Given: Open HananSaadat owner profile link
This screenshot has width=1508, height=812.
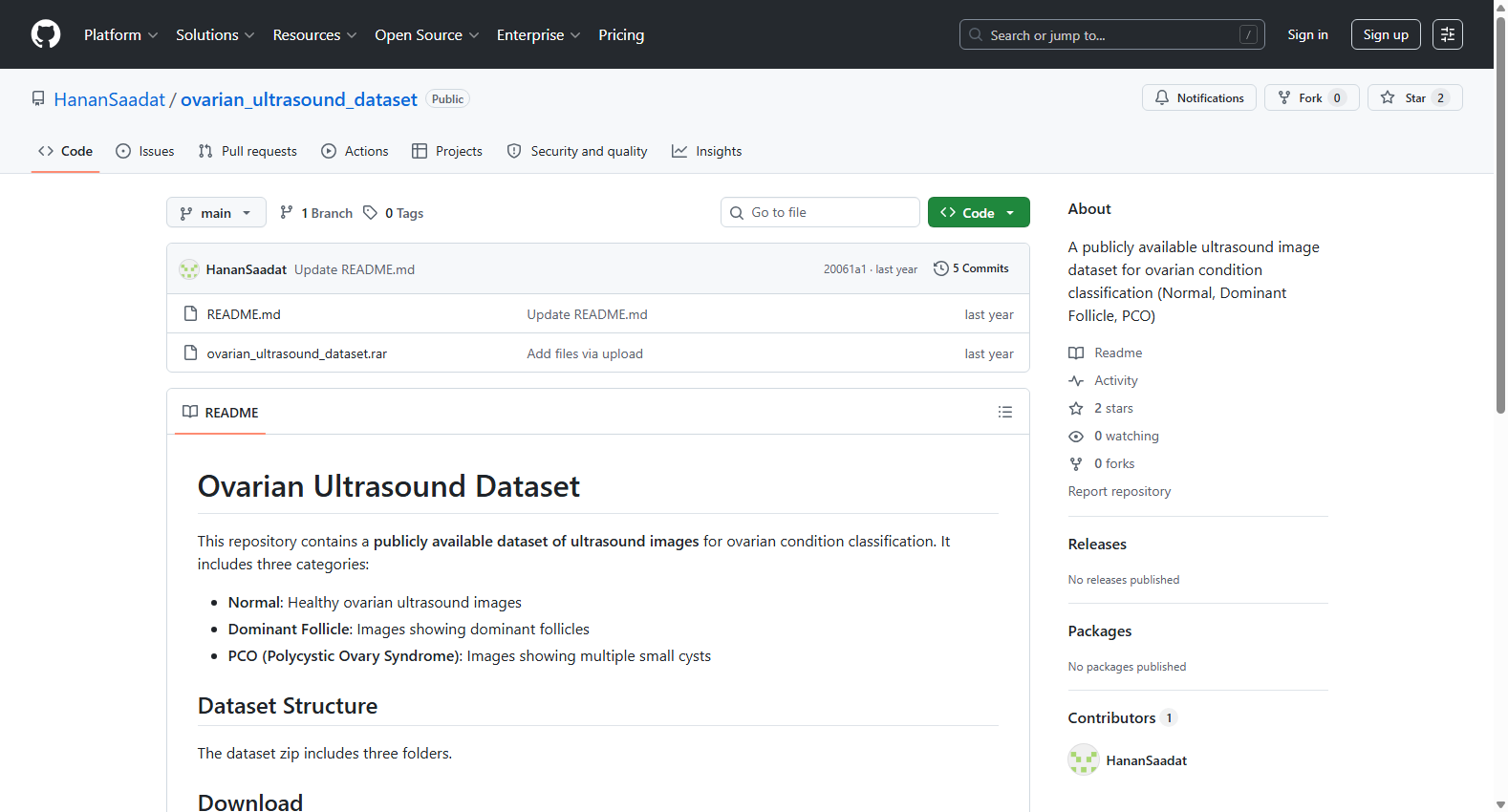Looking at the screenshot, I should (109, 99).
